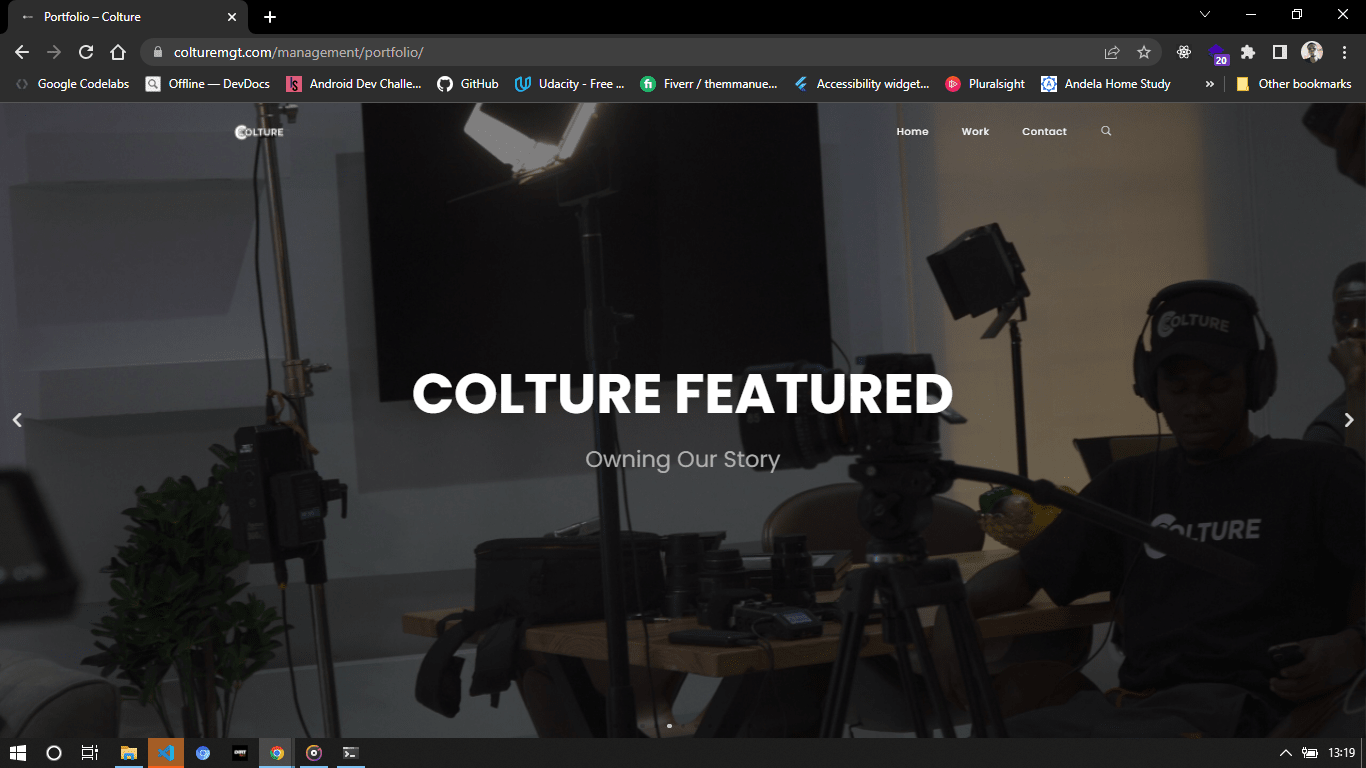
Task: Select the first slider pagination dot
Action: (x=669, y=726)
